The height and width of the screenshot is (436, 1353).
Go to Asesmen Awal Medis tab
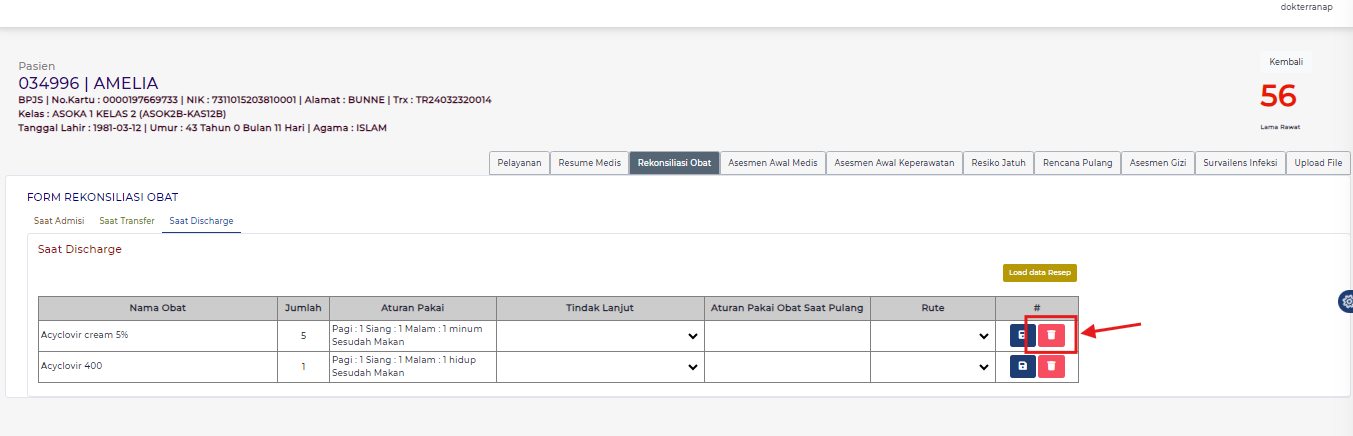pyautogui.click(x=773, y=163)
